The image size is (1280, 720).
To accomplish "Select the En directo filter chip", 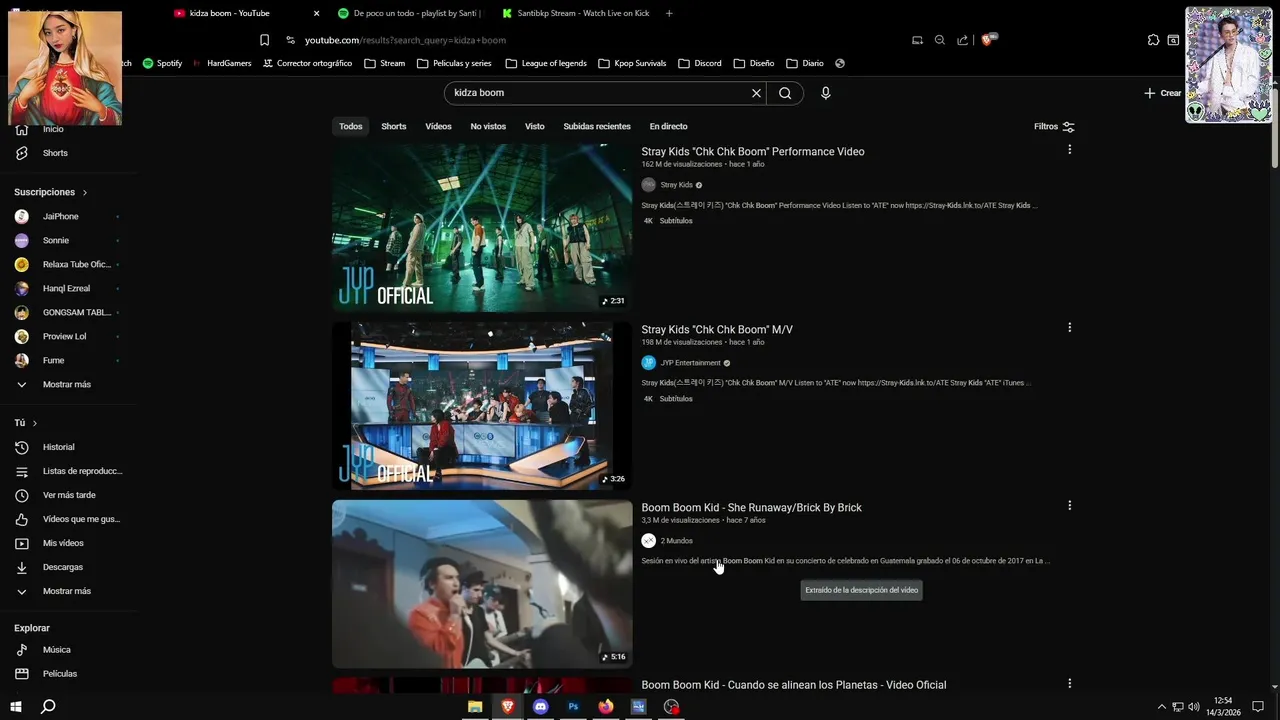I will [x=668, y=127].
